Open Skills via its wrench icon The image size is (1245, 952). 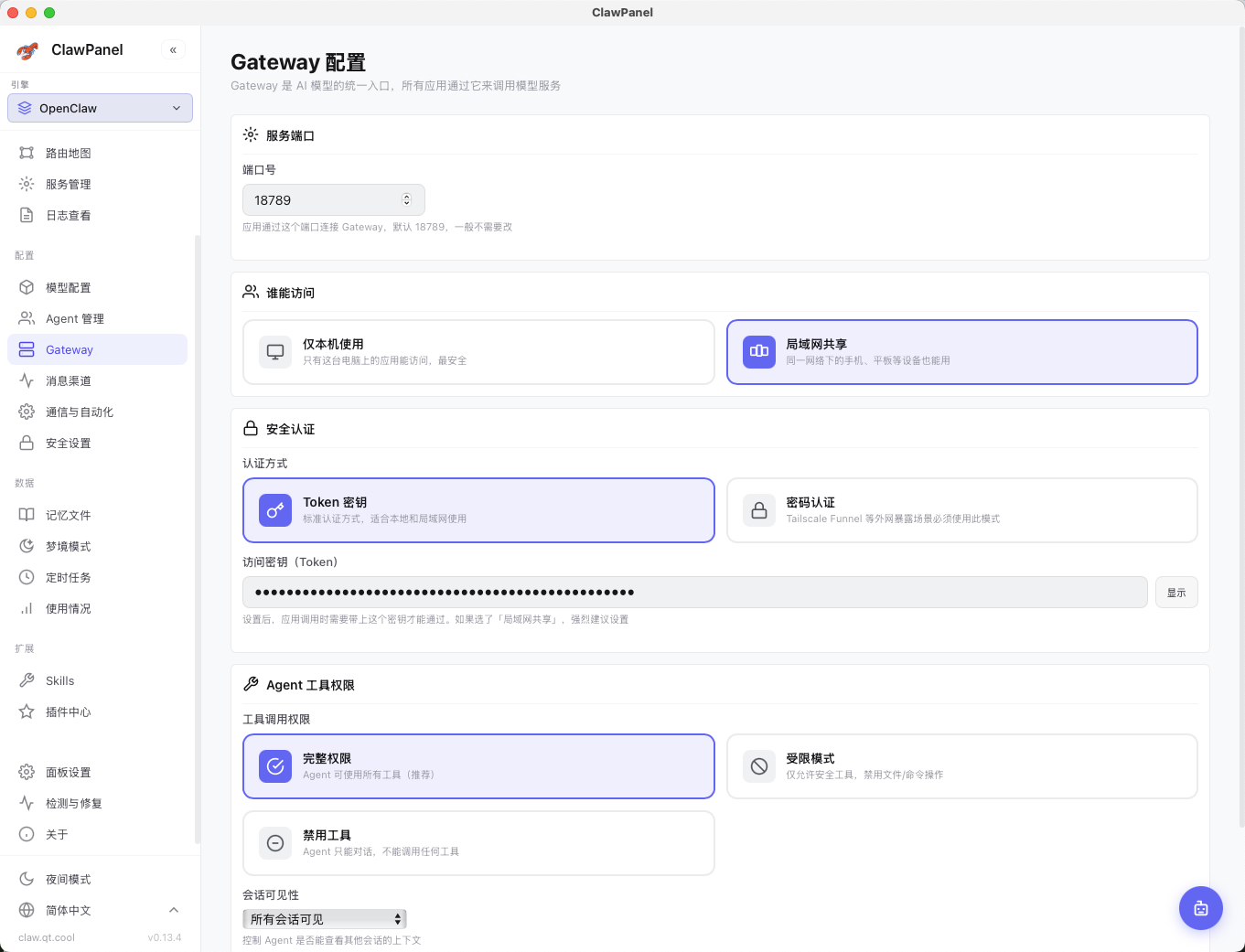tap(27, 680)
